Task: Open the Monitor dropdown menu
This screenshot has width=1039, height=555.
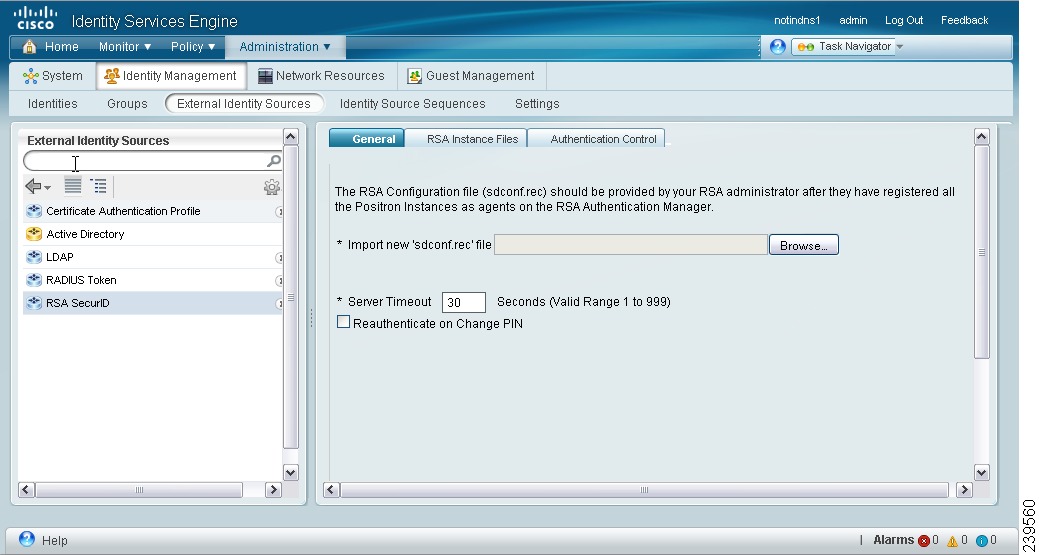Action: pos(125,46)
